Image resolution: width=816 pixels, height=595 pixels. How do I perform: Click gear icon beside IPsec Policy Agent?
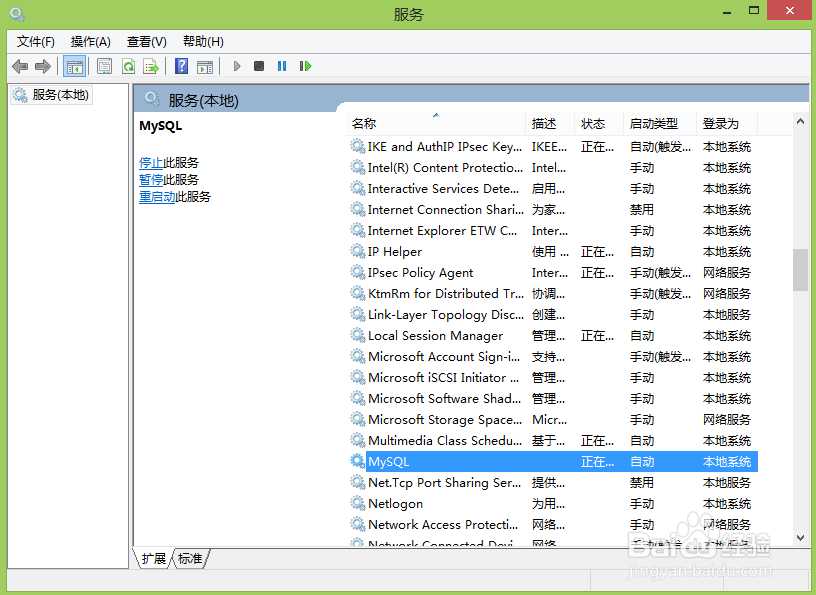tap(358, 272)
